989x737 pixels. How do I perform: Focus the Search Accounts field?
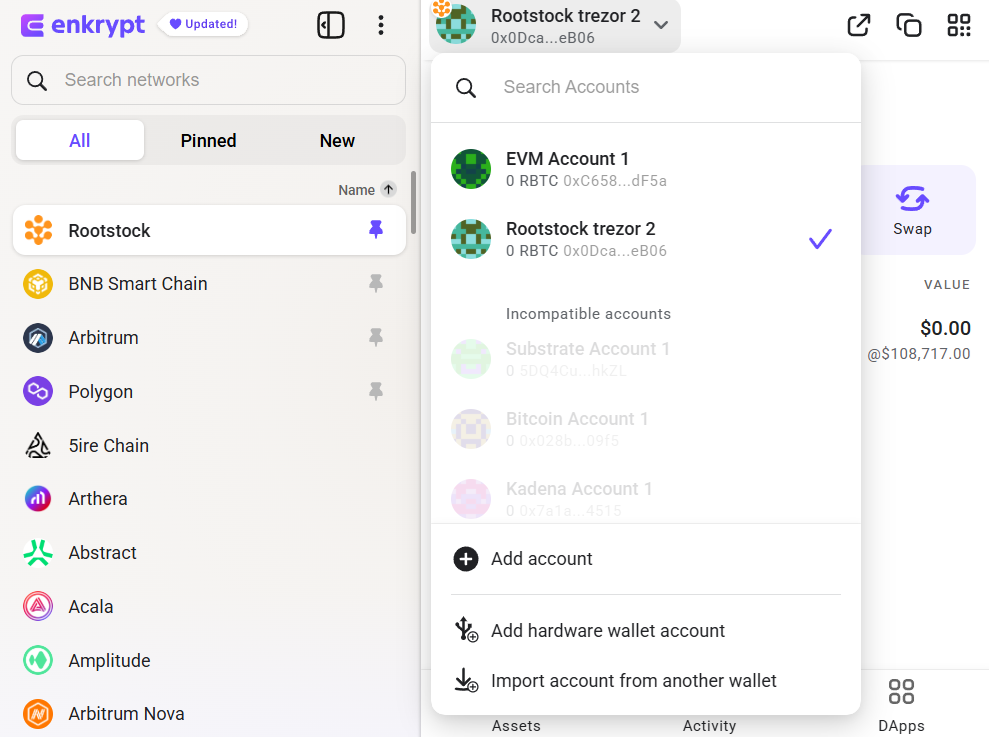pos(646,87)
